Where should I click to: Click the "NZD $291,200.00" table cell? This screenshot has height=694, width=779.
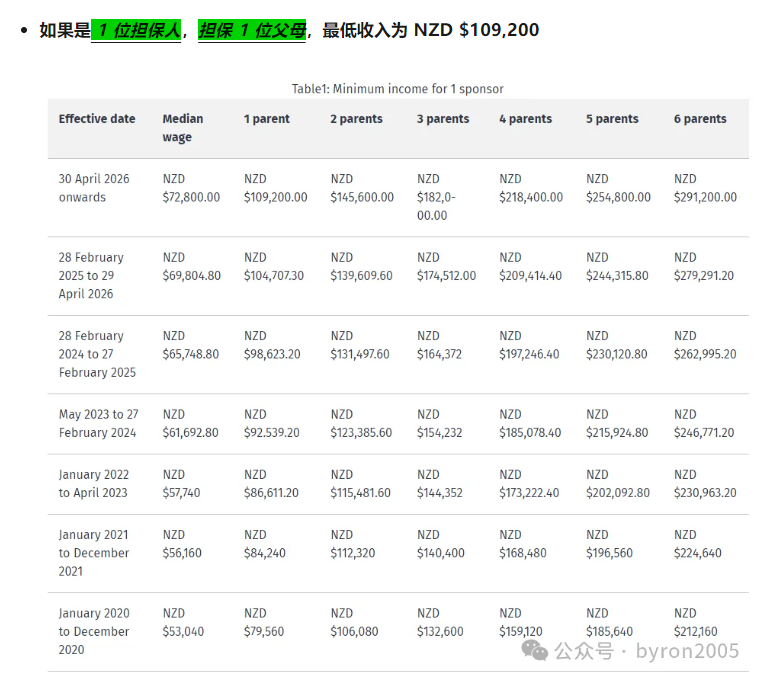point(705,188)
